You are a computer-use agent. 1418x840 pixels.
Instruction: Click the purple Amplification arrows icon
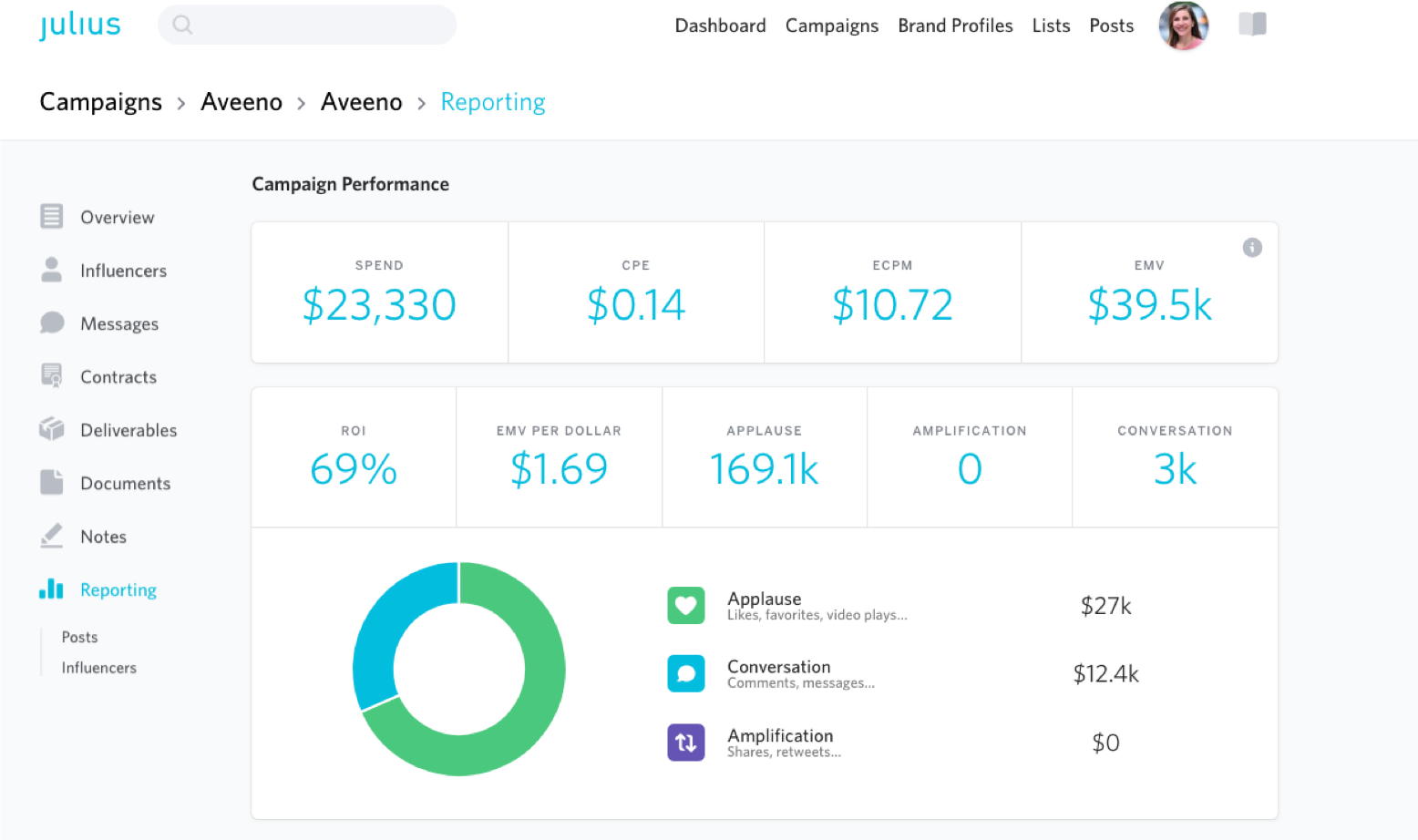pyautogui.click(x=685, y=743)
